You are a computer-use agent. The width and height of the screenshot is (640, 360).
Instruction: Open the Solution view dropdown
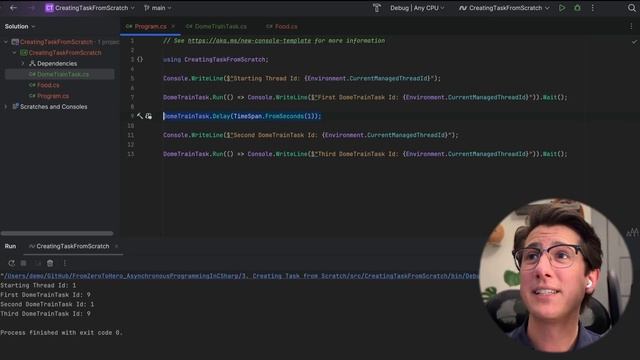[20, 27]
